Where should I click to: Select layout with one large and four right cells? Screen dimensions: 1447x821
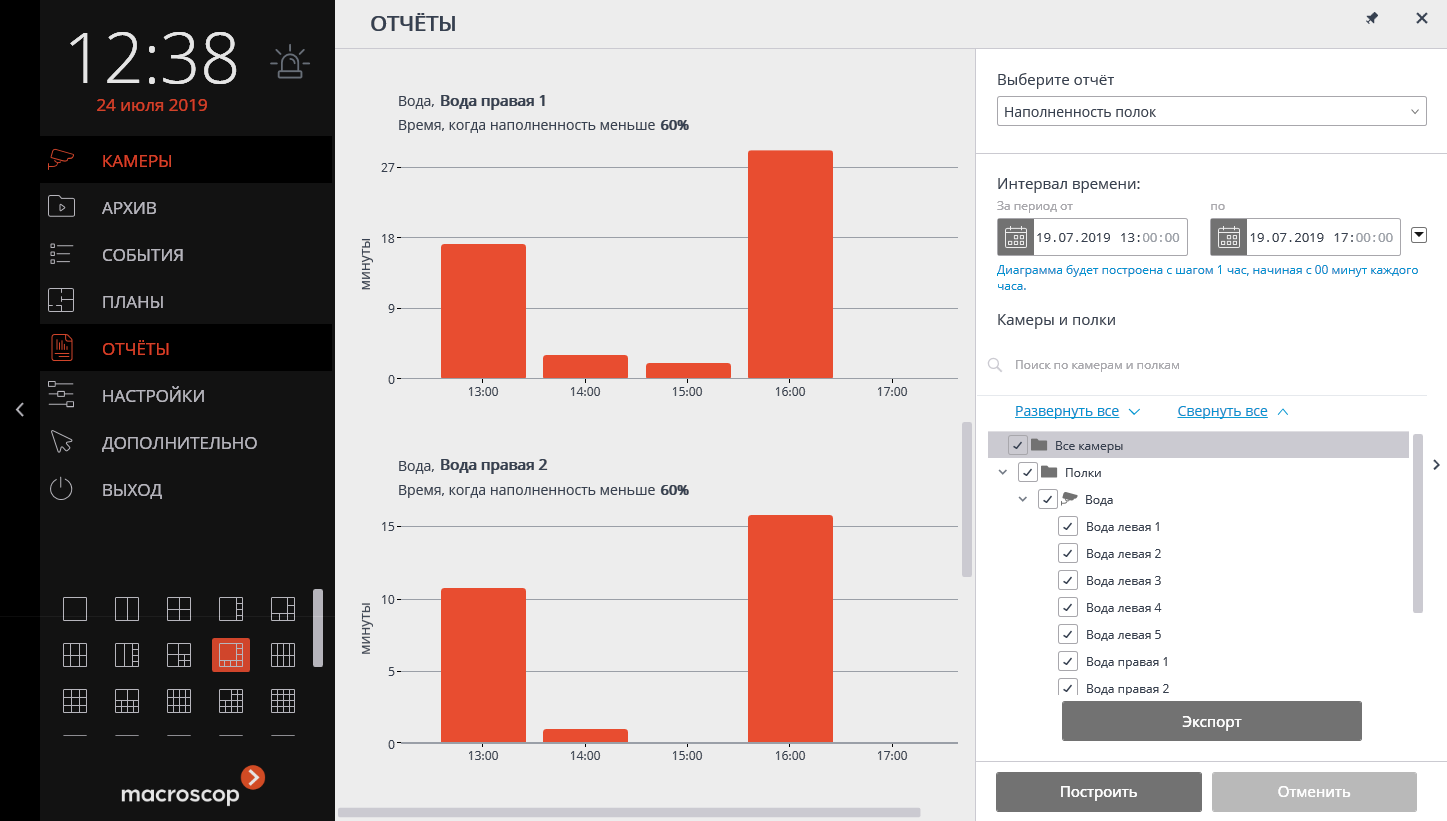pyautogui.click(x=231, y=608)
